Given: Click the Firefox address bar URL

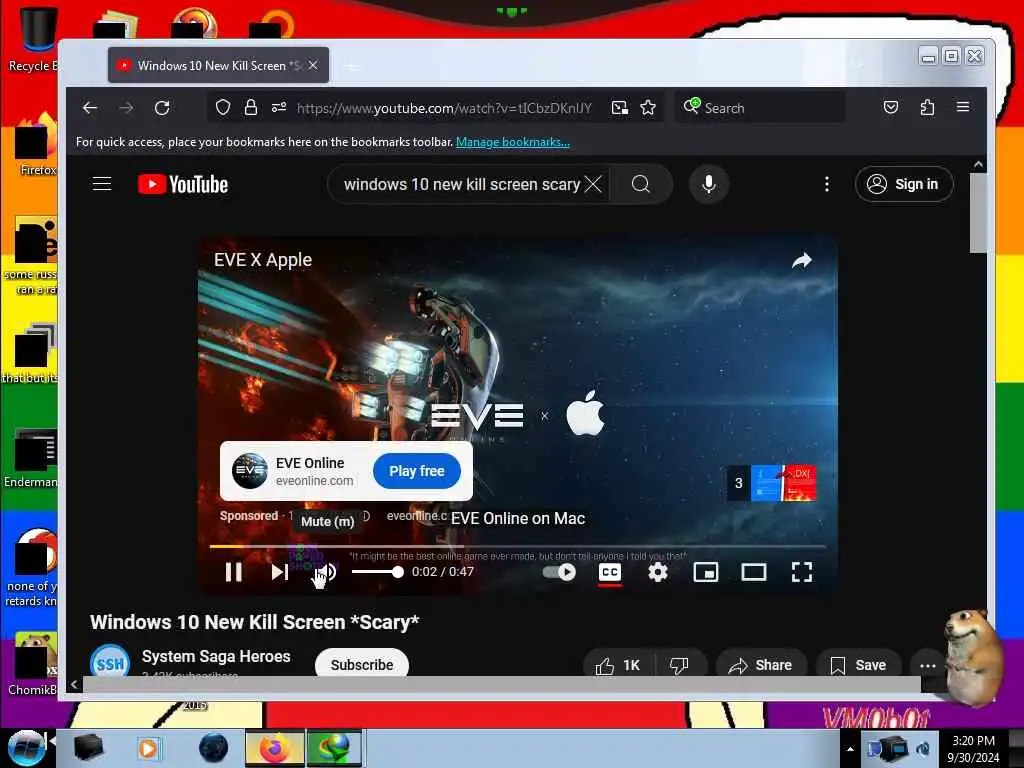Looking at the screenshot, I should [x=444, y=108].
